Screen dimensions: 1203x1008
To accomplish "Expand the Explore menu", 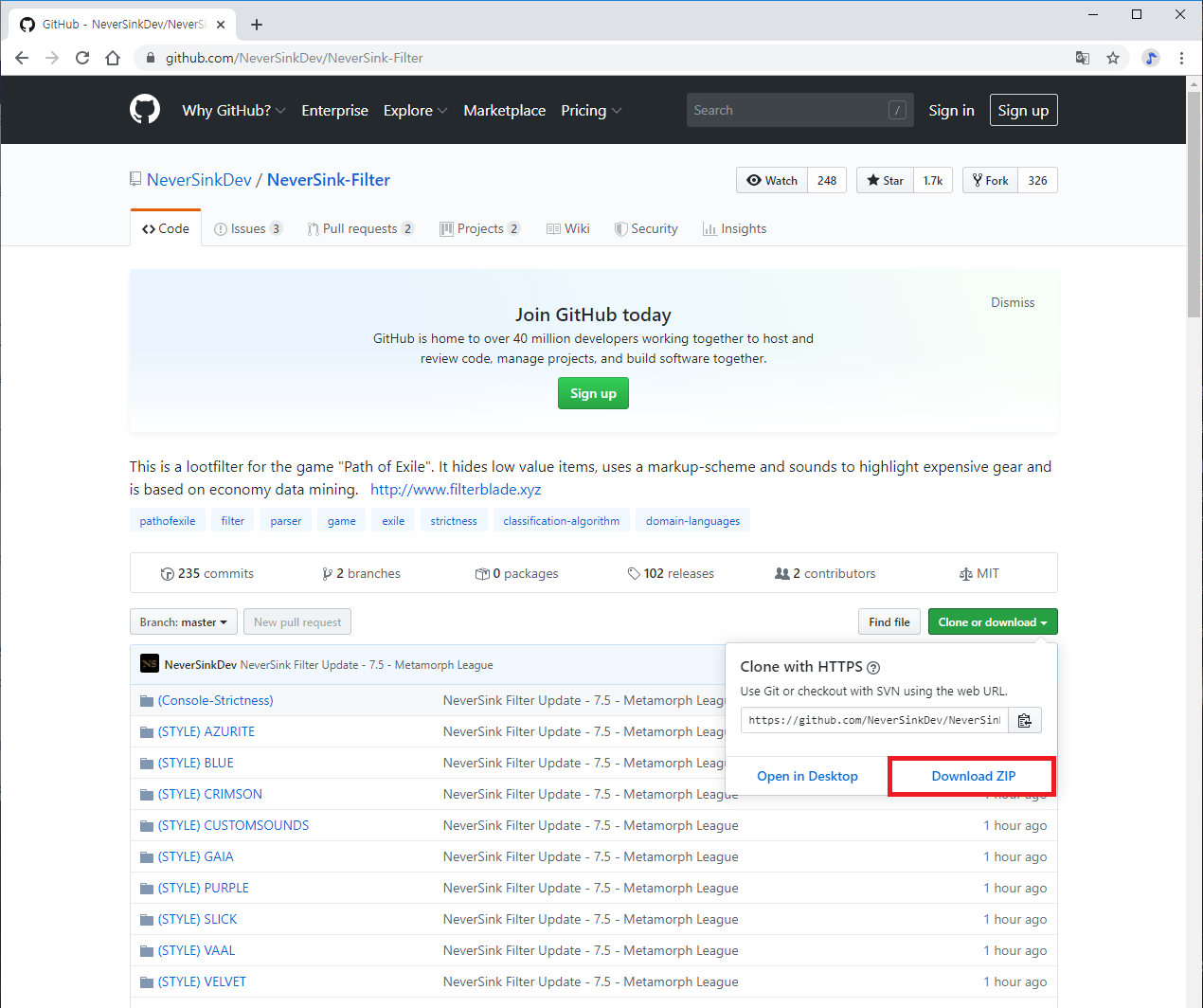I will tap(415, 110).
